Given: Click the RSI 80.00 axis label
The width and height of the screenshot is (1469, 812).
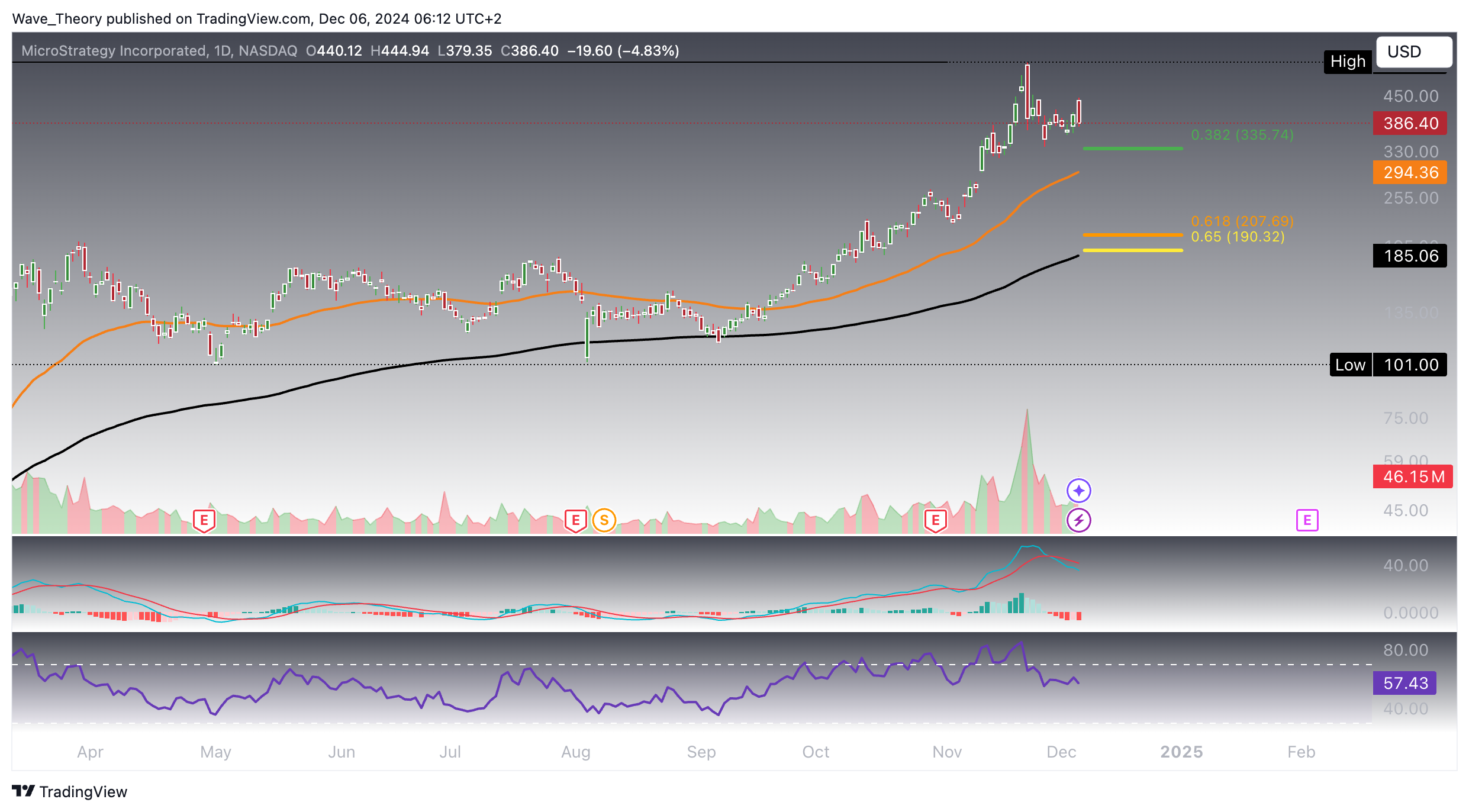Looking at the screenshot, I should [x=1406, y=650].
